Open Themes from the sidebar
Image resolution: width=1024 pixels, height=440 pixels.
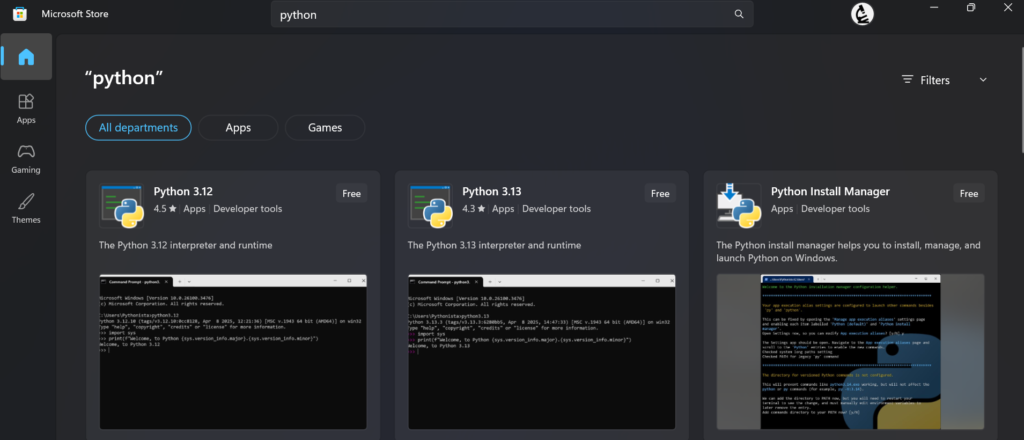pyautogui.click(x=26, y=208)
